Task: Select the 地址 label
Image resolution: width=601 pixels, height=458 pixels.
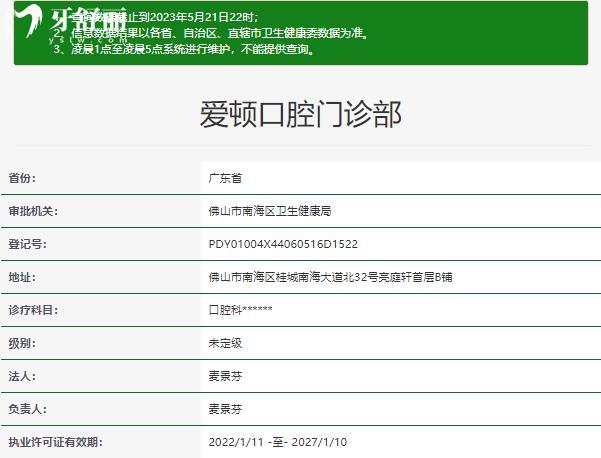Action: 22,277
